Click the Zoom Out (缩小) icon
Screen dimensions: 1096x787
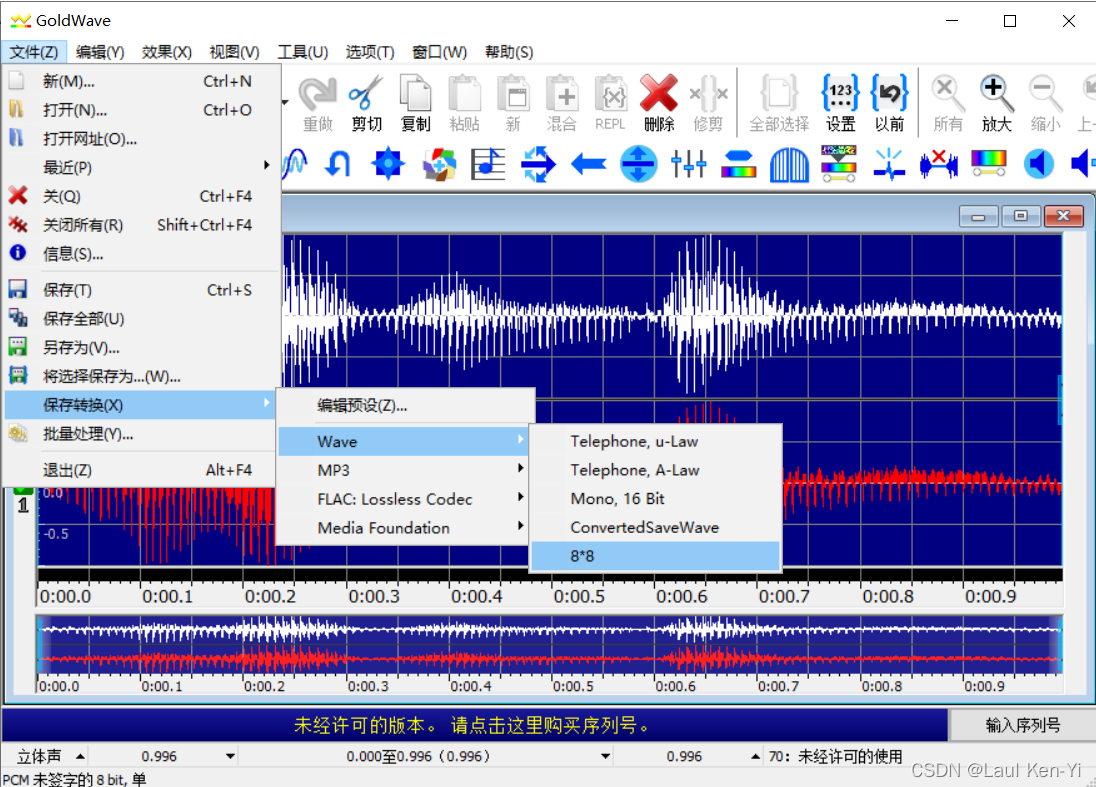point(1045,103)
